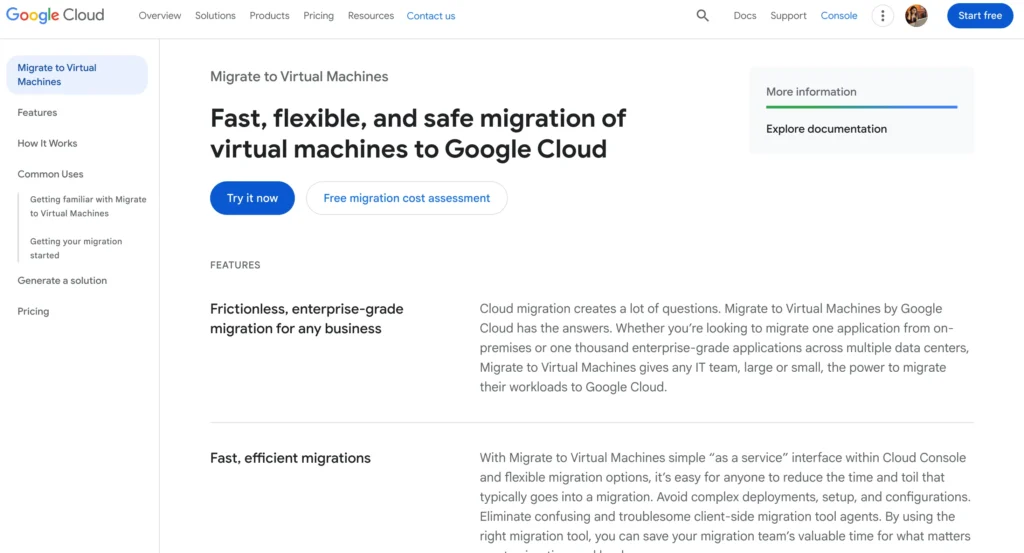This screenshot has height=553, width=1024.
Task: Select Migrate to Virtual Machines in sidebar
Action: (77, 74)
